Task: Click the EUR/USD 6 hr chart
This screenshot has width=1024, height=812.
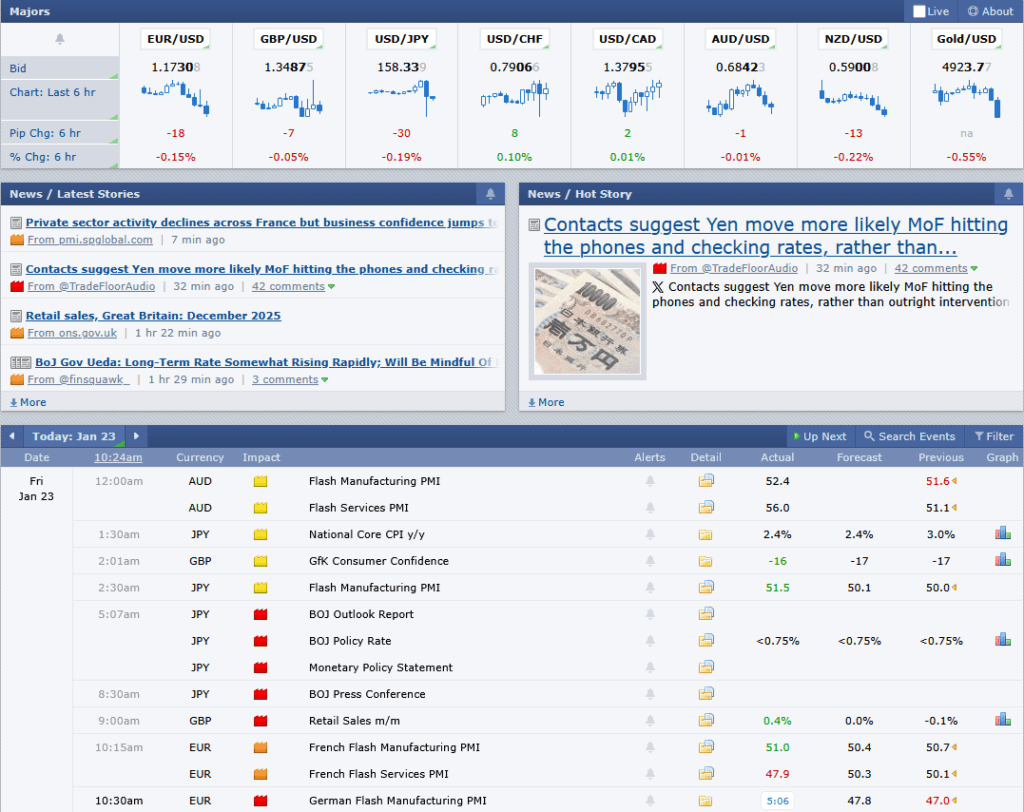Action: tap(176, 96)
